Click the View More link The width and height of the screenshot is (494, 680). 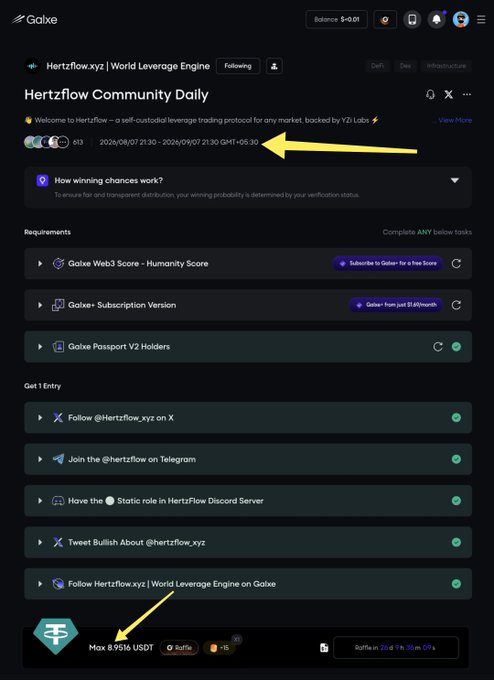click(455, 120)
